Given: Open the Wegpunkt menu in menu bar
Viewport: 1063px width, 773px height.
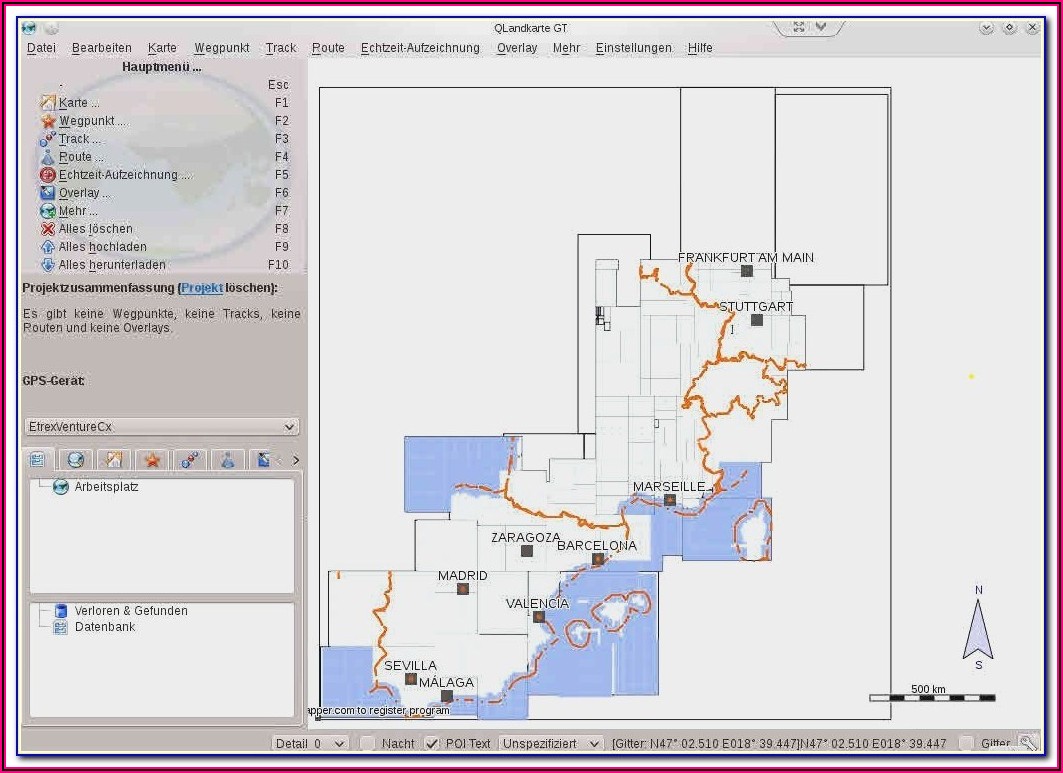Looking at the screenshot, I should [x=221, y=48].
